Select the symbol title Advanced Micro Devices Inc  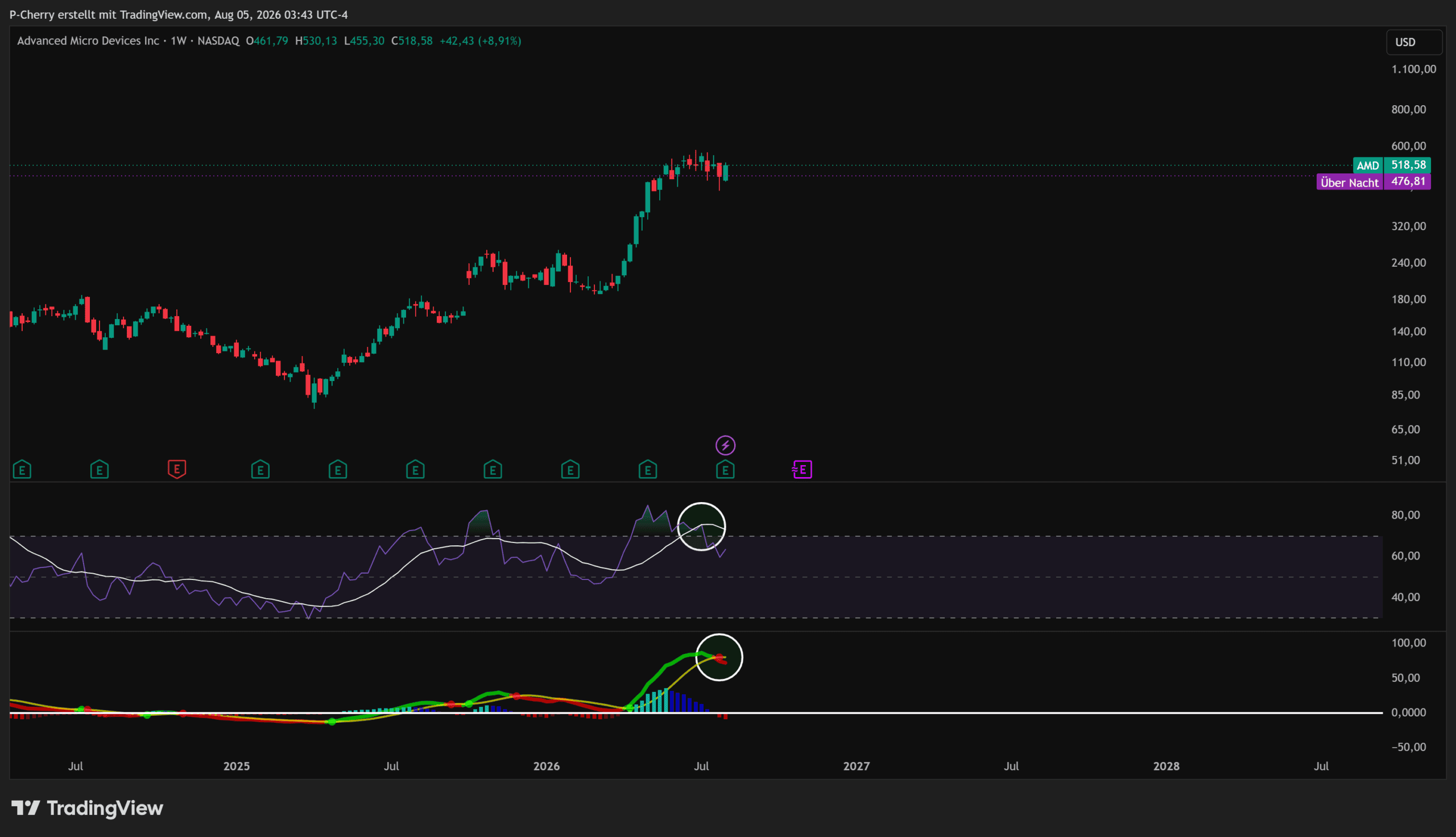[x=88, y=41]
